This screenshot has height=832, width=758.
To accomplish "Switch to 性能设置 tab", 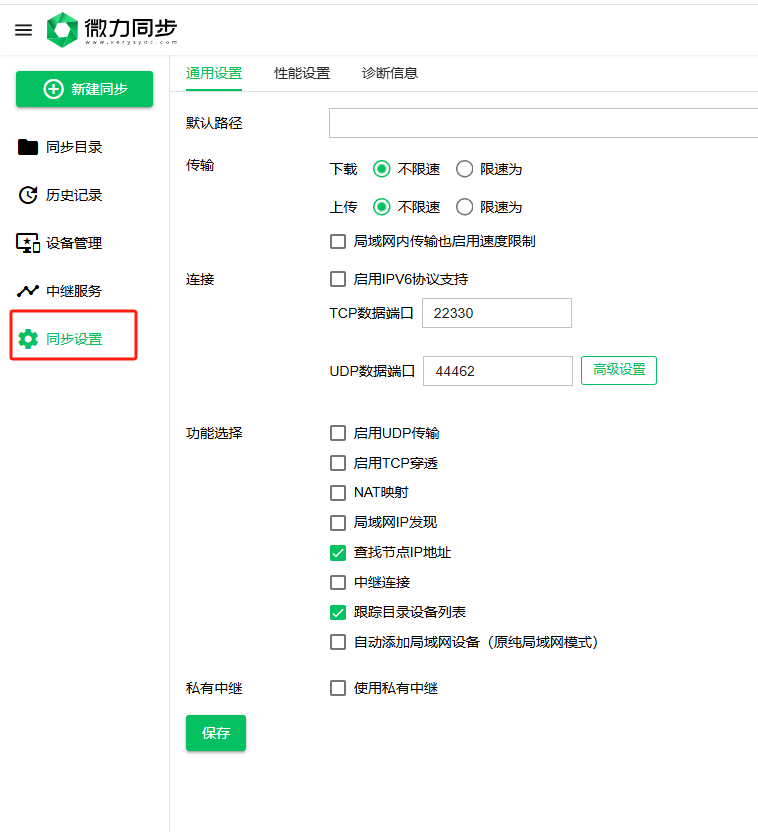I will pos(302,73).
